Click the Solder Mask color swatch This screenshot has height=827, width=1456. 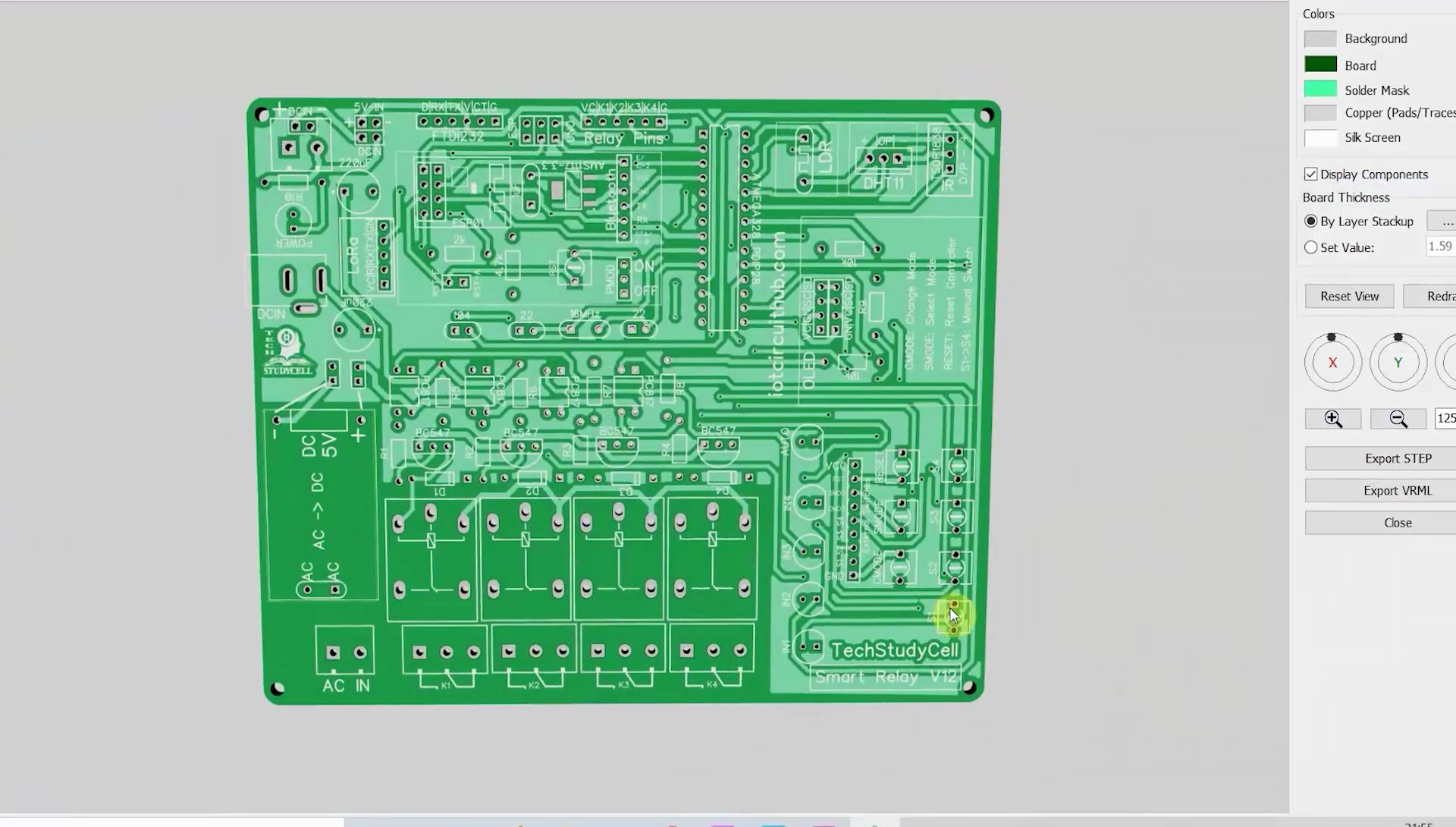click(1319, 89)
